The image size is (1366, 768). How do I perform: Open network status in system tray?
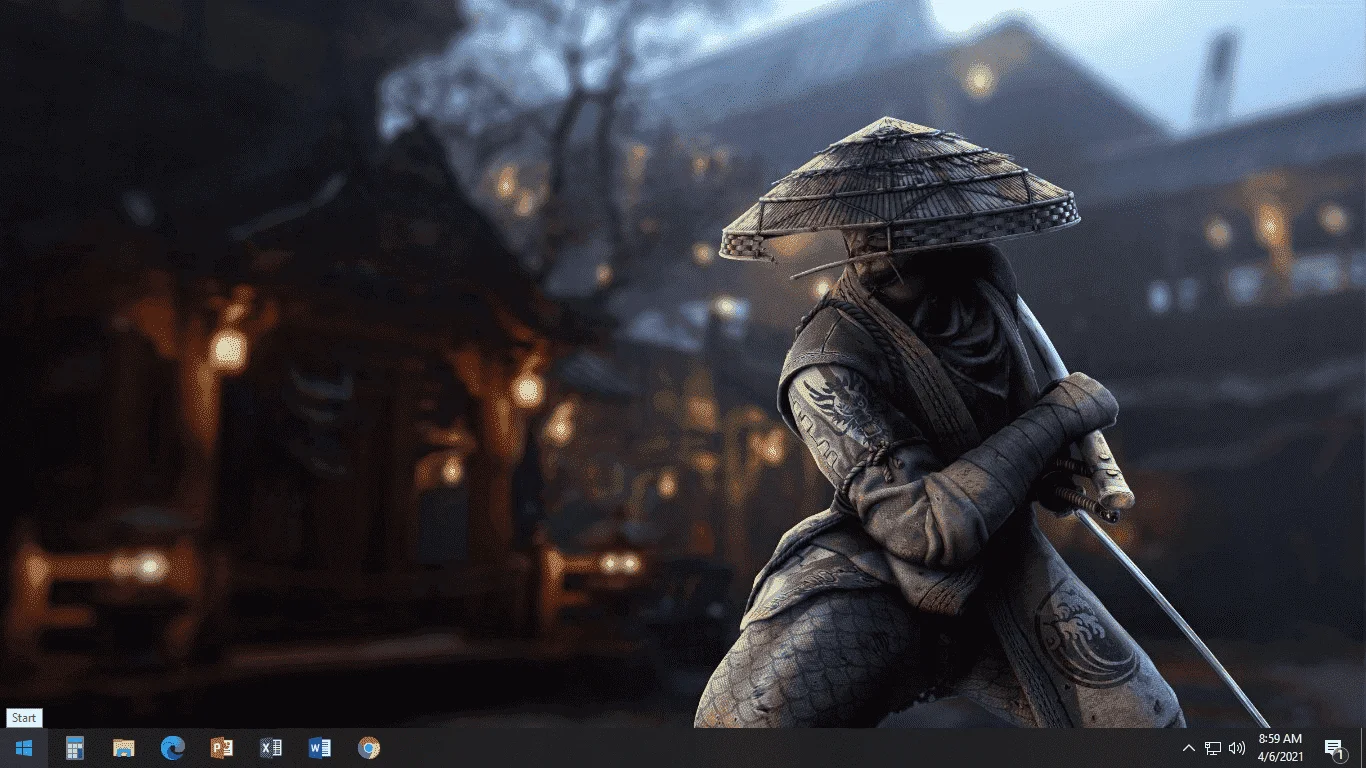(x=1213, y=748)
